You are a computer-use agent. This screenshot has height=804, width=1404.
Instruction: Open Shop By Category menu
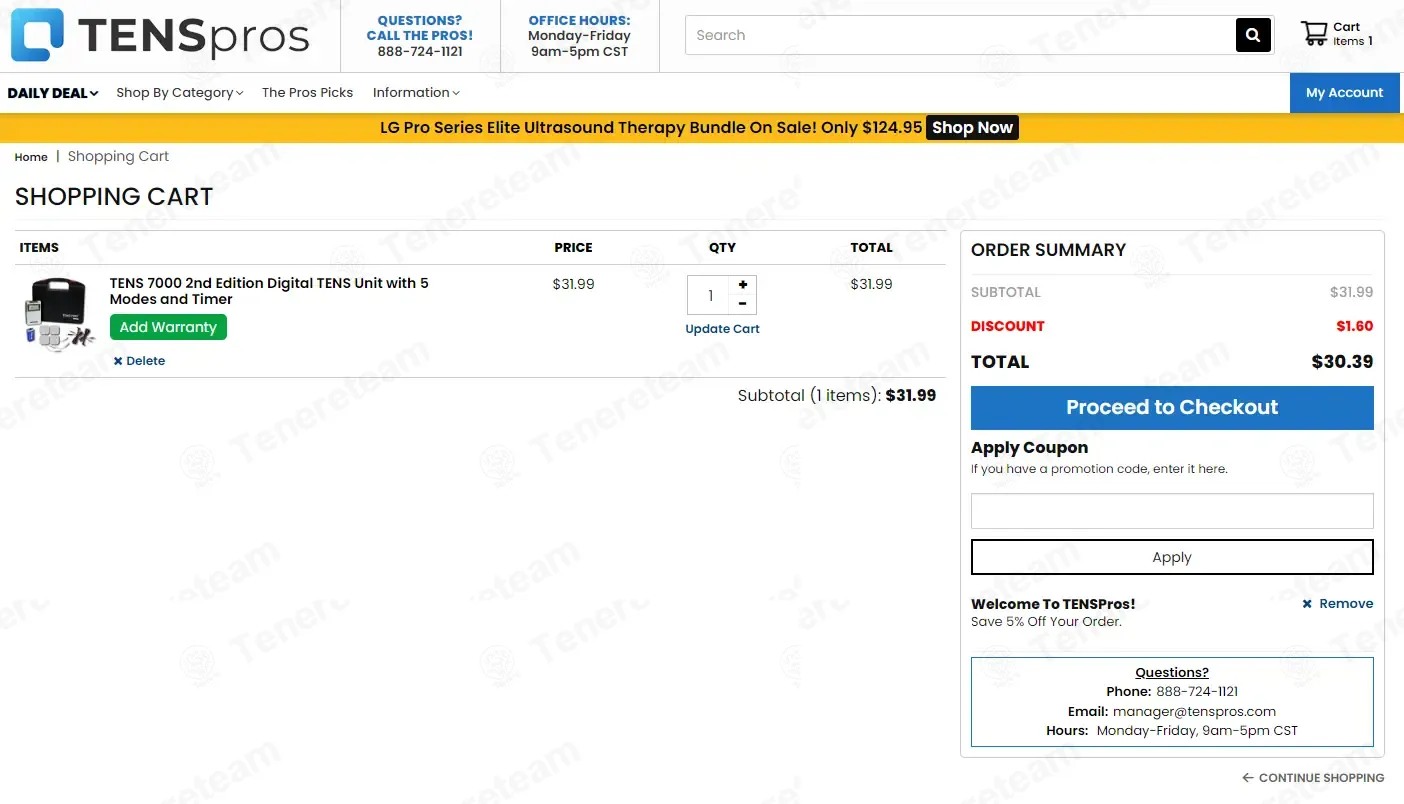point(179,93)
